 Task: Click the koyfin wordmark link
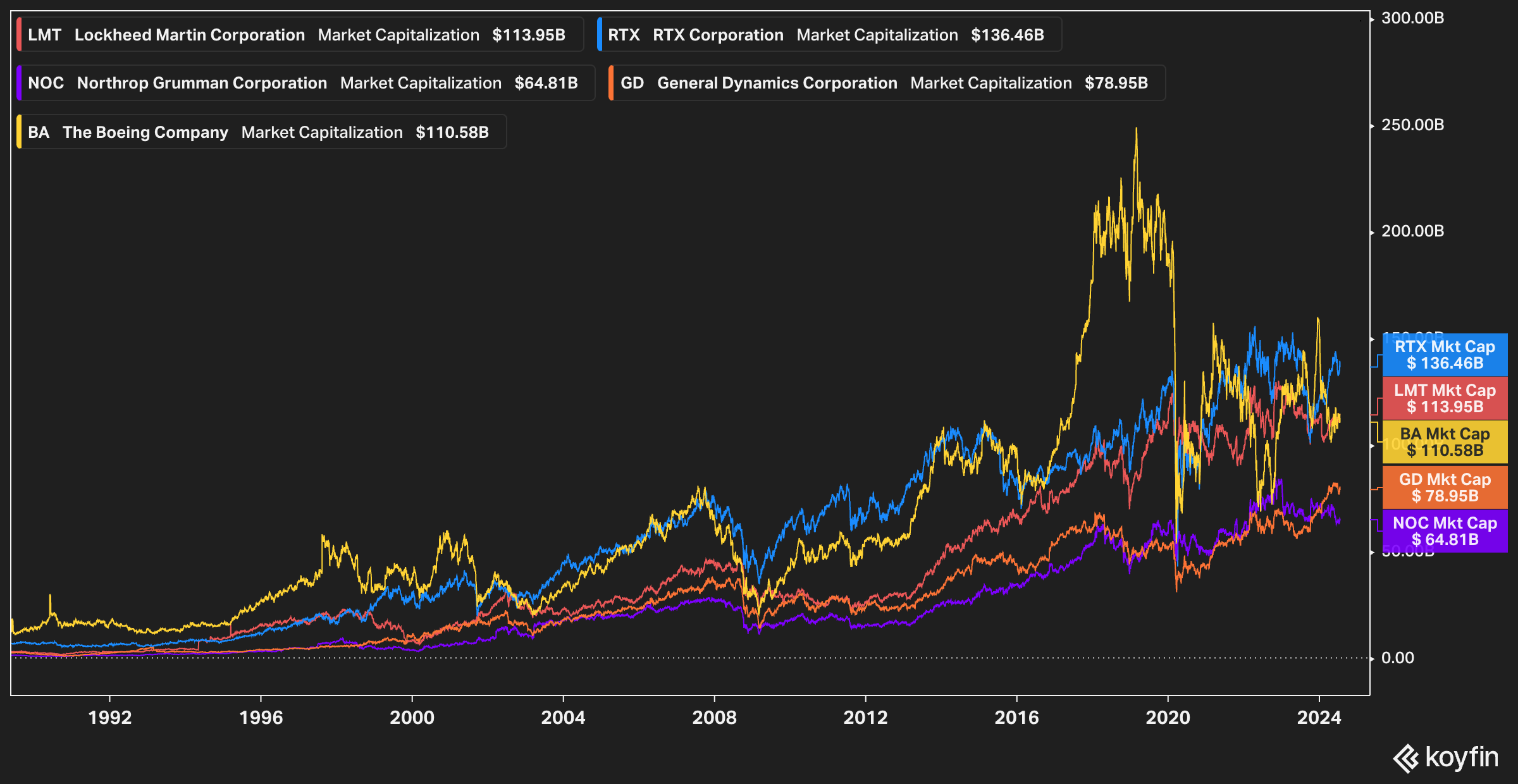point(1462,757)
